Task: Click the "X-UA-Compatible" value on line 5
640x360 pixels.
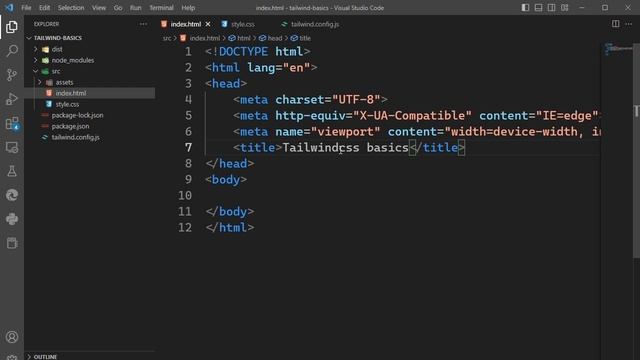Action: tap(412, 116)
